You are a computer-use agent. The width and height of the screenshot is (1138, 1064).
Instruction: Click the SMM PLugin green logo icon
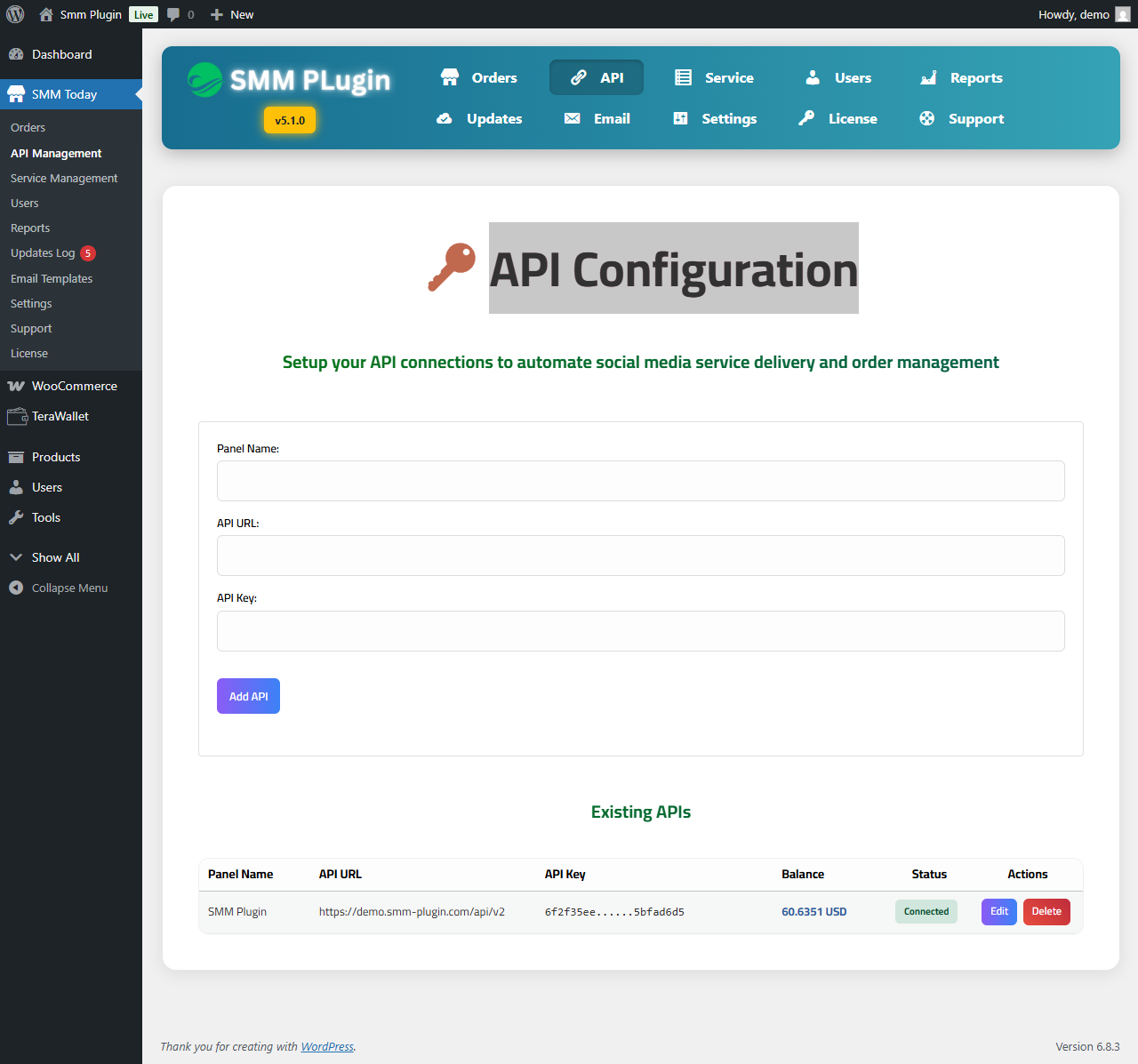coord(204,80)
